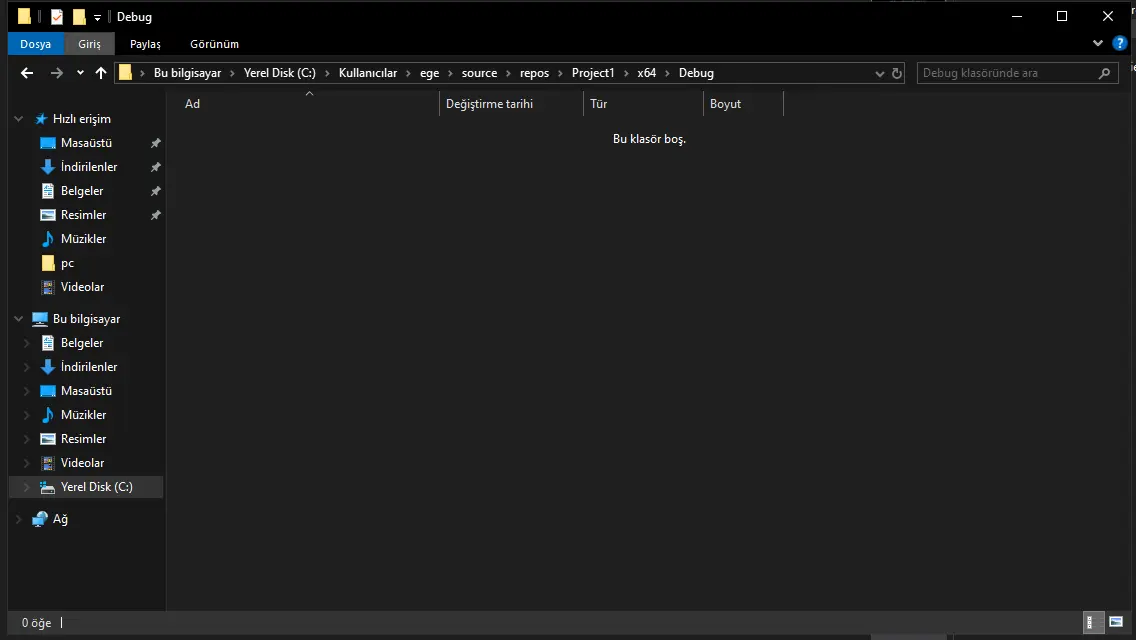The height and width of the screenshot is (640, 1136).
Task: Click Project1 breadcrumb segment
Action: 593,73
